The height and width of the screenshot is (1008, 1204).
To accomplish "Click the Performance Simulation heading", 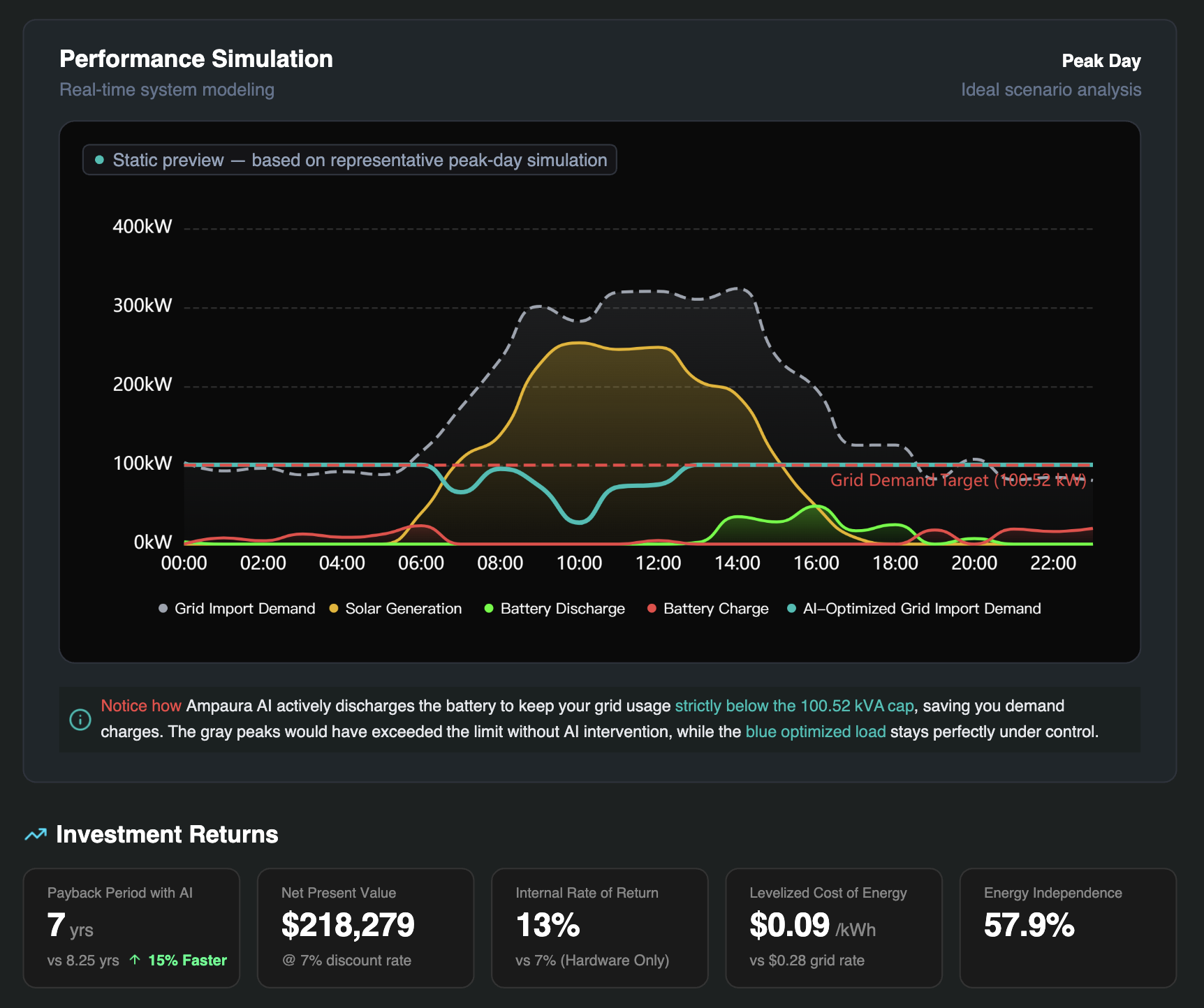I will pyautogui.click(x=196, y=59).
